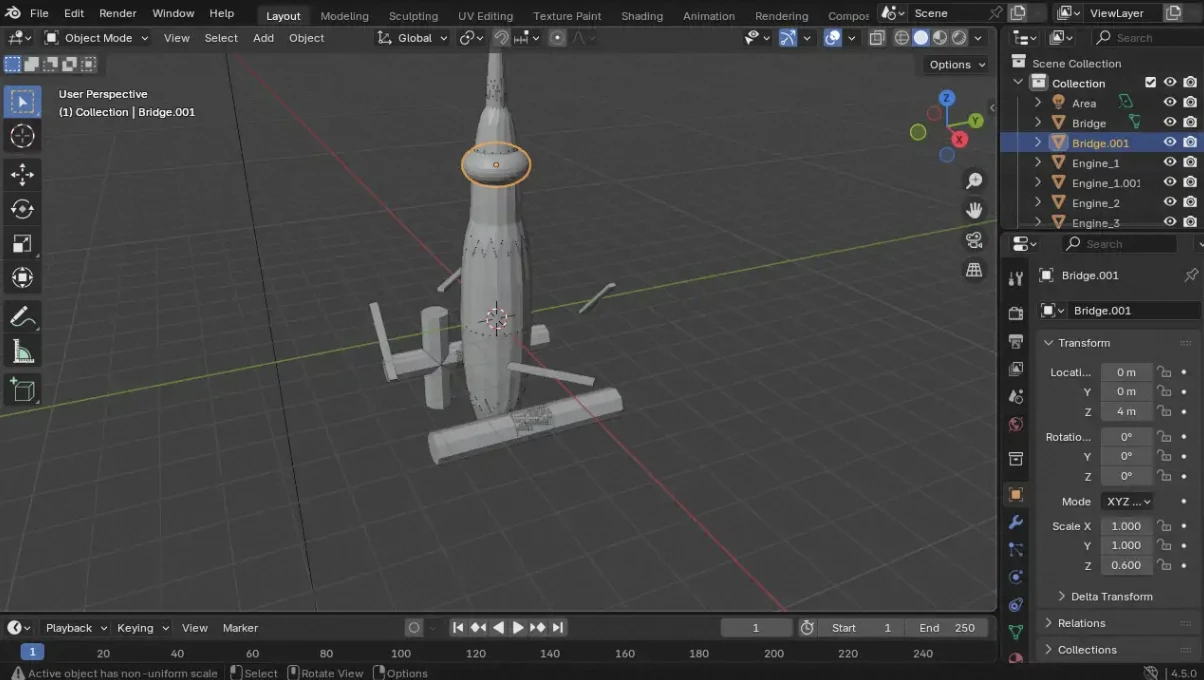1204x680 pixels.
Task: Toggle Collection exclude checkbox
Action: coord(1150,82)
